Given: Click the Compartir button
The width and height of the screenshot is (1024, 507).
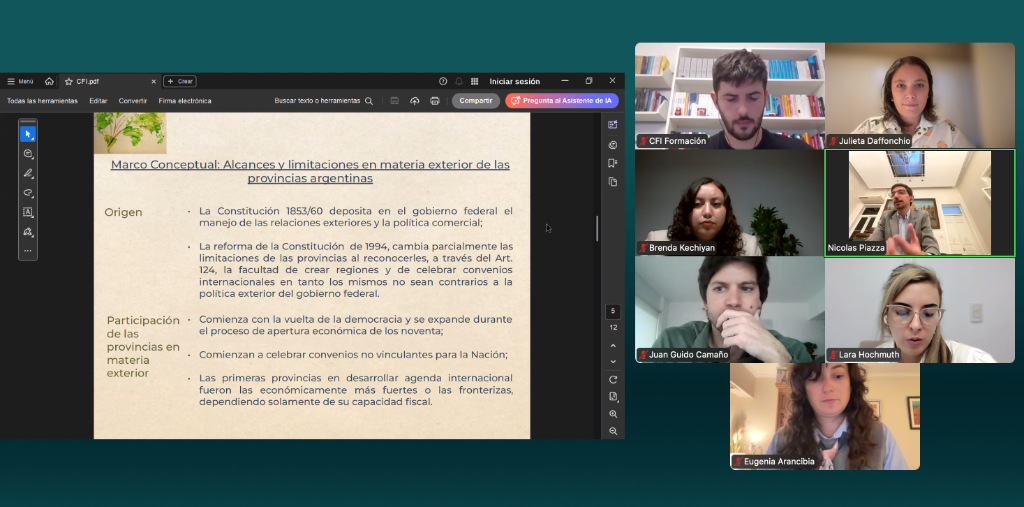Looking at the screenshot, I should click(475, 101).
